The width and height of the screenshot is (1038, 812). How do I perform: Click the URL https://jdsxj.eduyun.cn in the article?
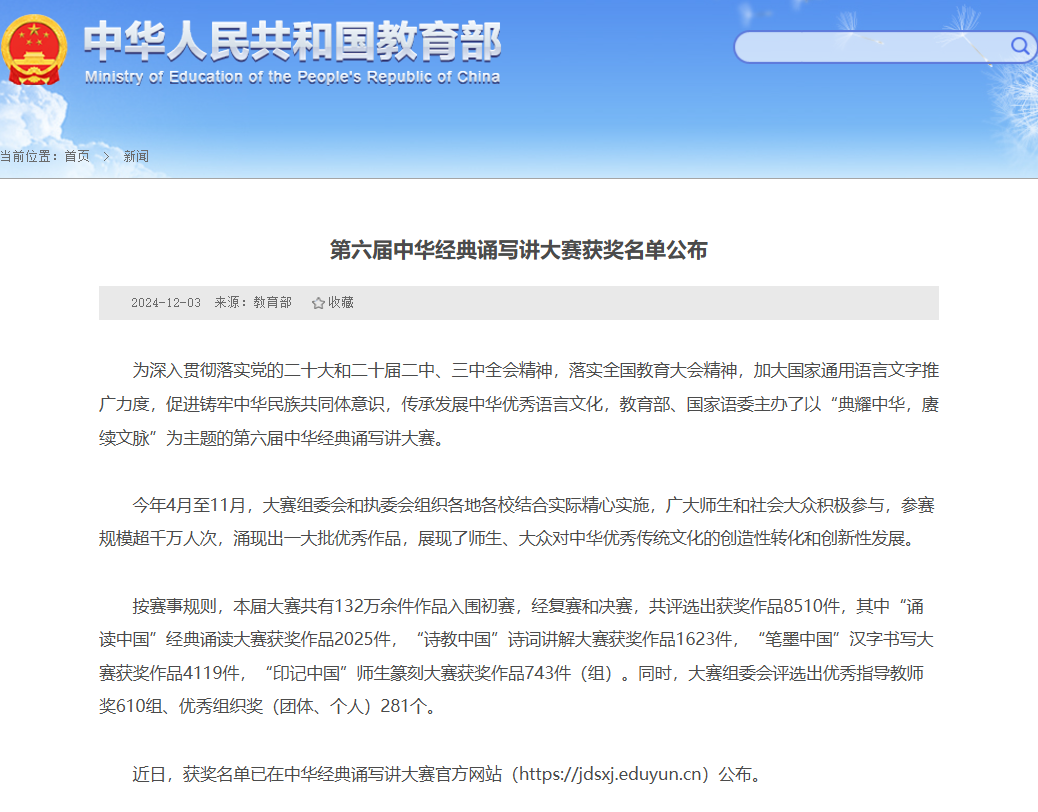[610, 774]
